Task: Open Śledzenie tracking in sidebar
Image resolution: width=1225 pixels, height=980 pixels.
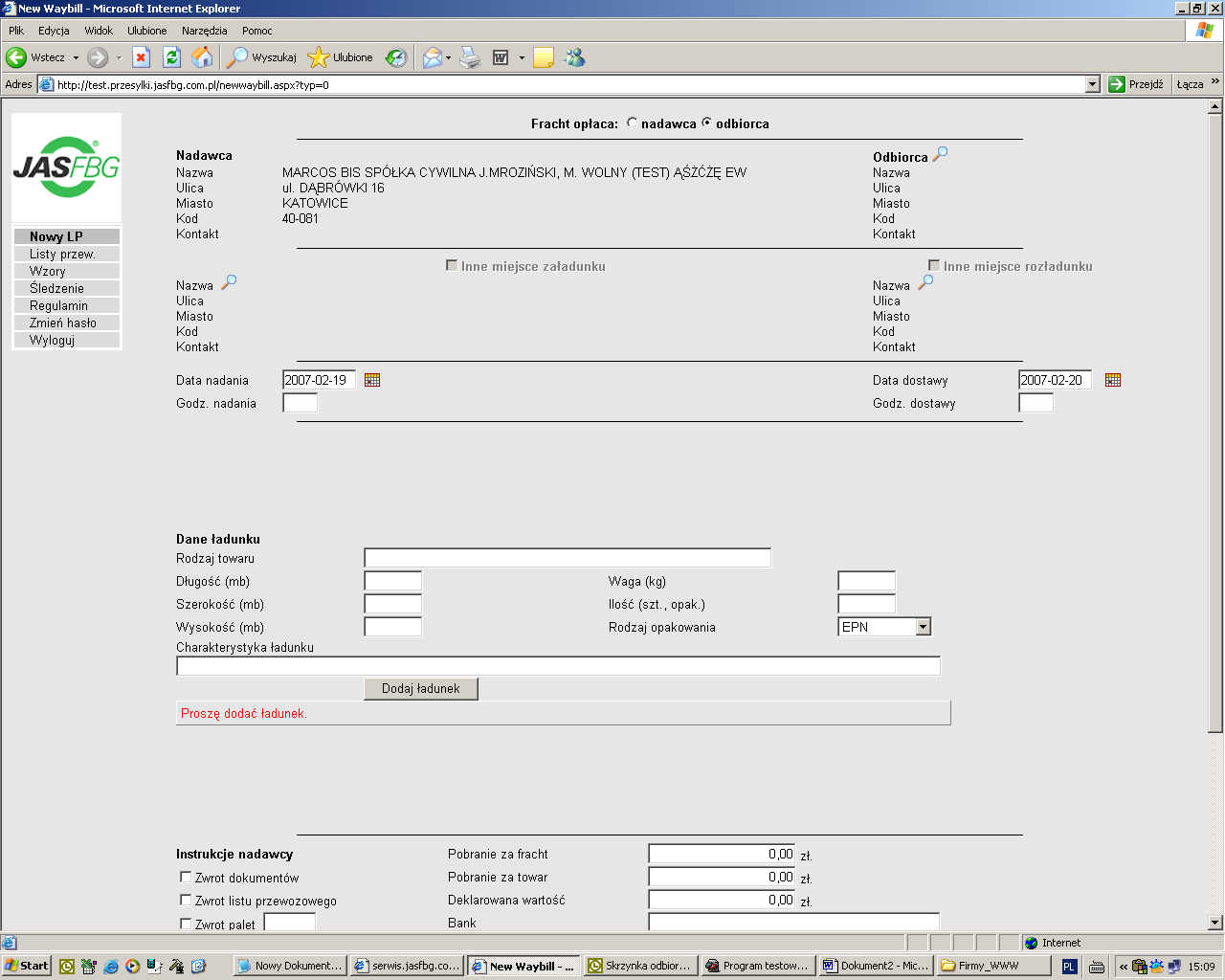Action: pyautogui.click(x=67, y=288)
